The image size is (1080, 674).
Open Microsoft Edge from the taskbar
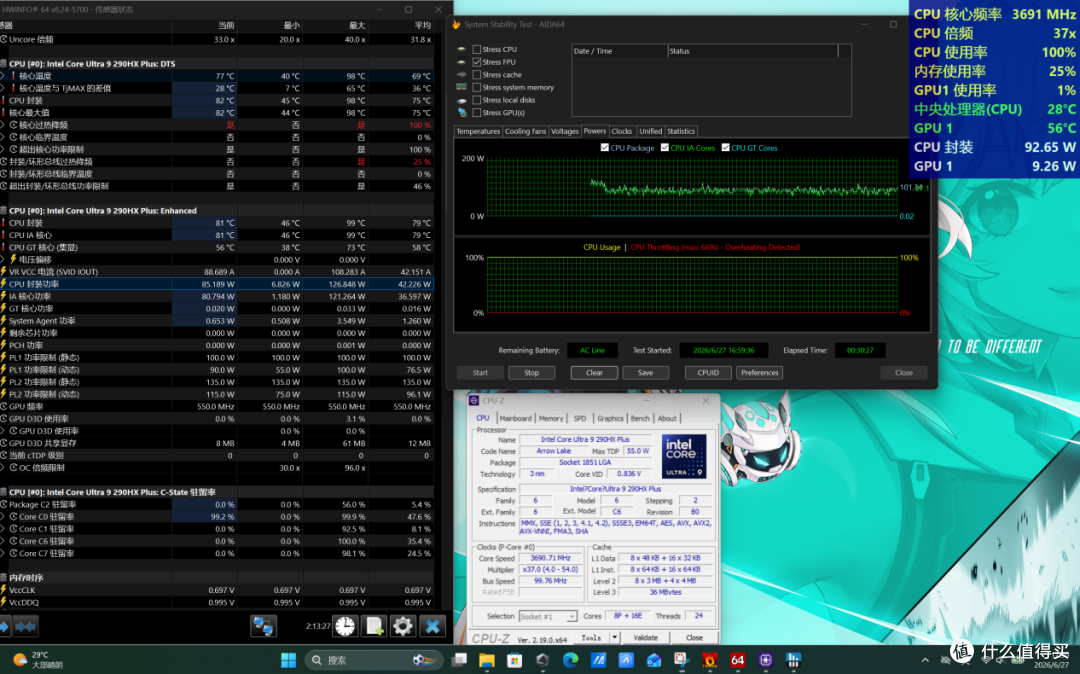[x=570, y=660]
